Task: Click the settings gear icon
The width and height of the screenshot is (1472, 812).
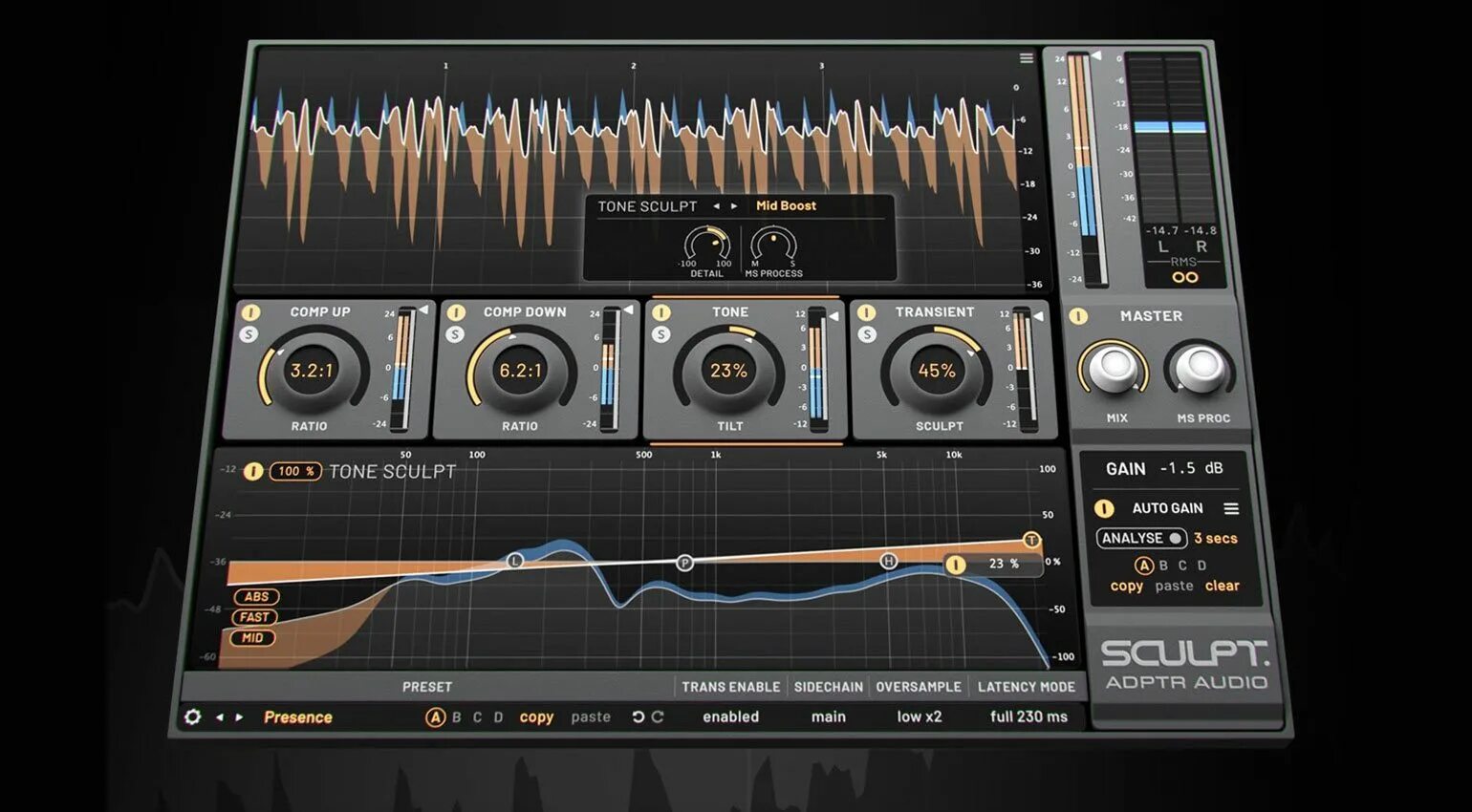Action: pyautogui.click(x=192, y=716)
